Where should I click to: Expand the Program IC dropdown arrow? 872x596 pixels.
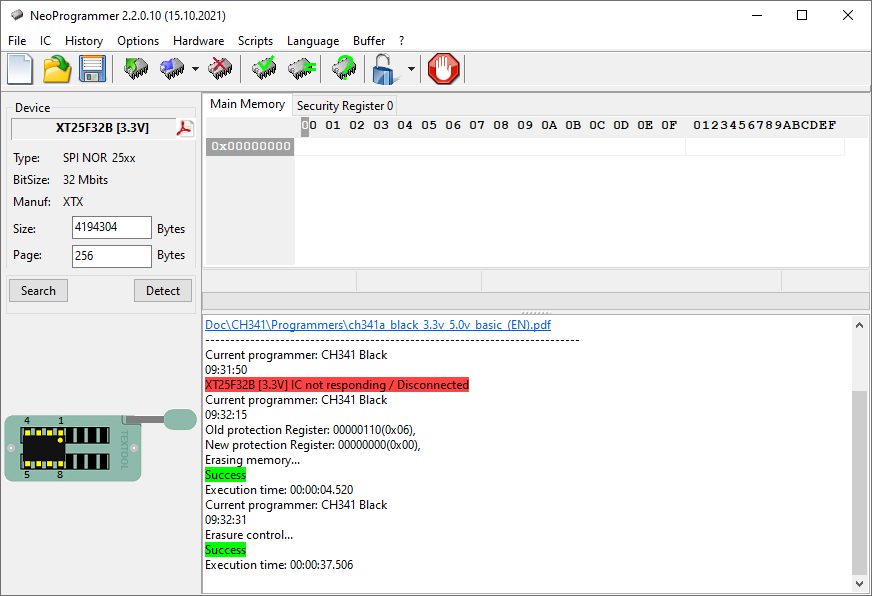click(195, 69)
